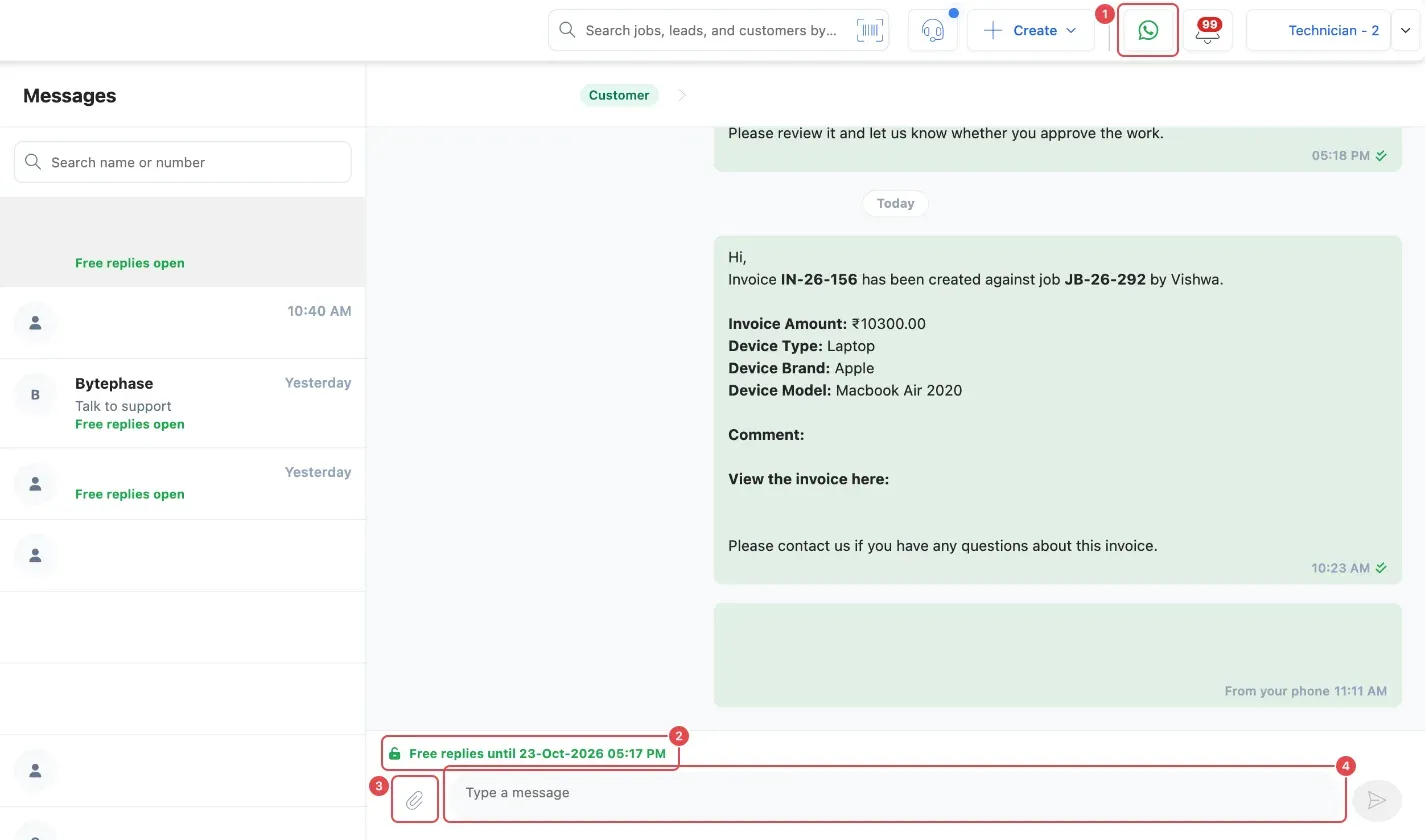Open the conversation timestamped 10:40 AM

click(183, 323)
